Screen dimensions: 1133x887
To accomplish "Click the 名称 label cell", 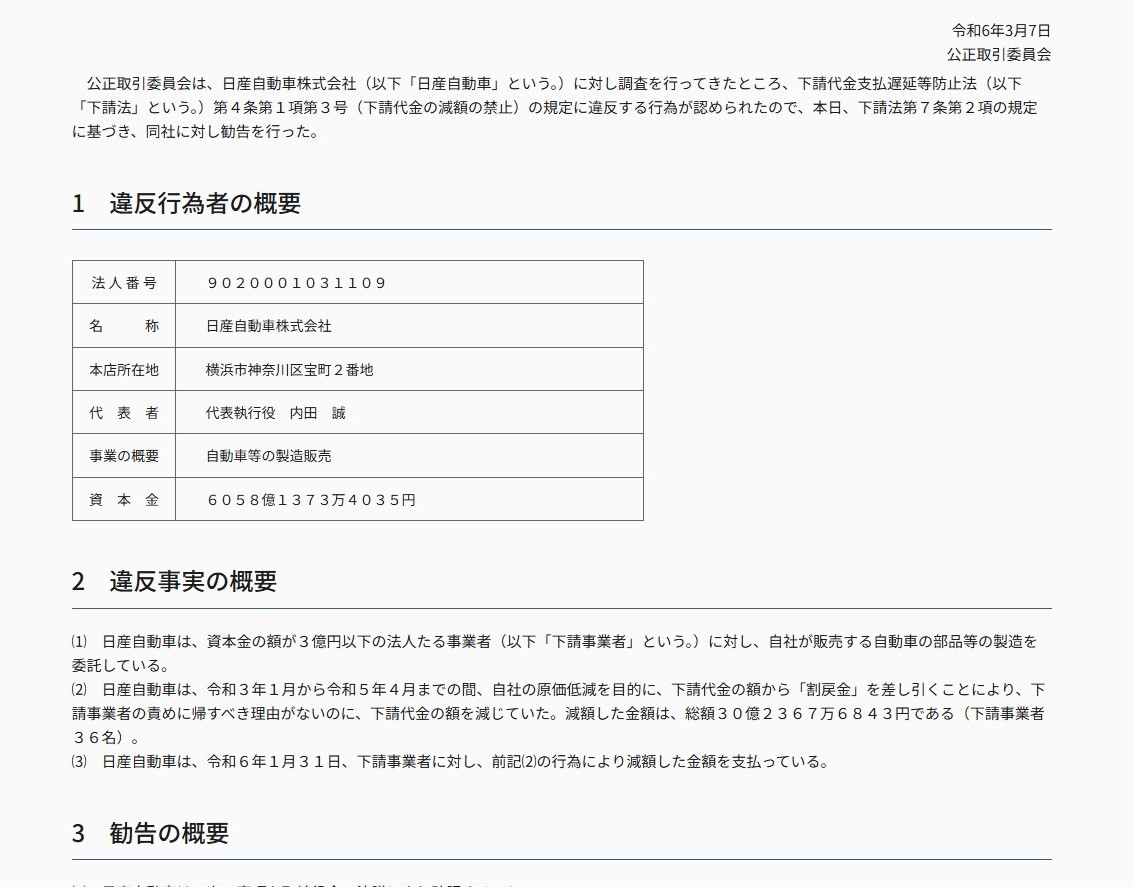I will [x=124, y=326].
